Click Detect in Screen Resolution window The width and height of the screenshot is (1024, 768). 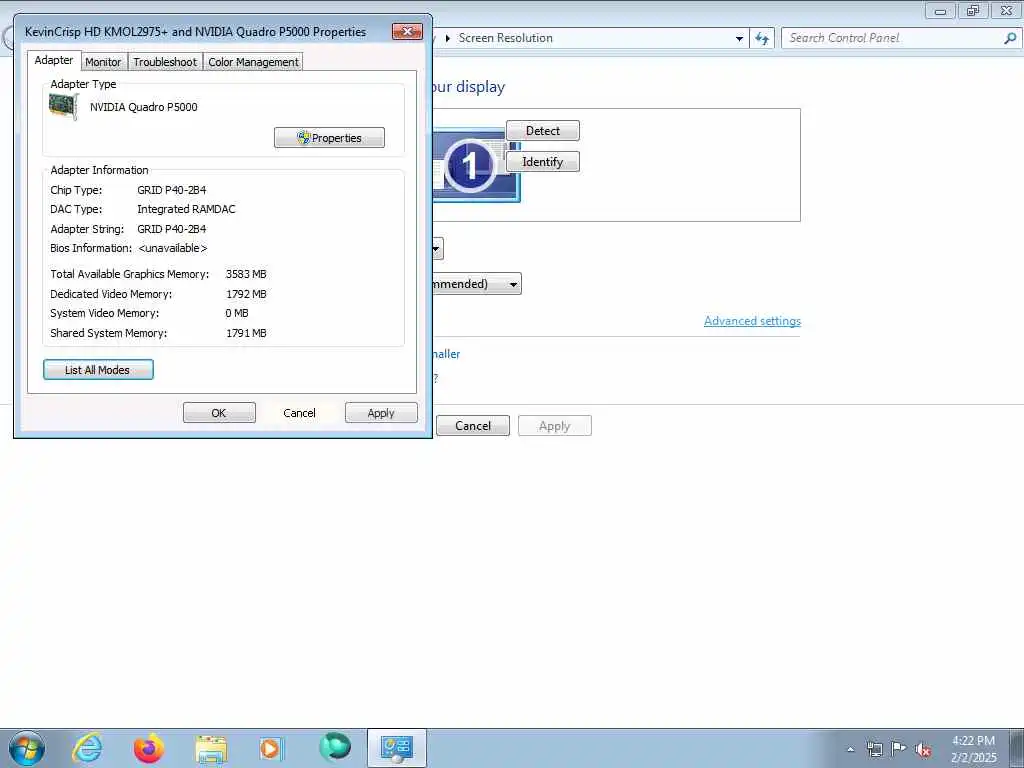point(543,131)
